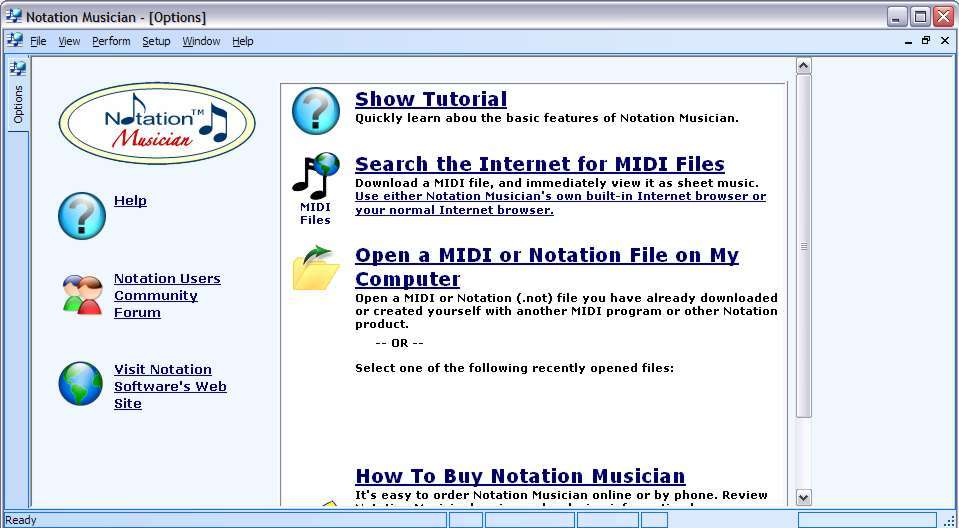Click the open folder icon with the green arrow
This screenshot has width=959, height=528.
click(x=316, y=267)
